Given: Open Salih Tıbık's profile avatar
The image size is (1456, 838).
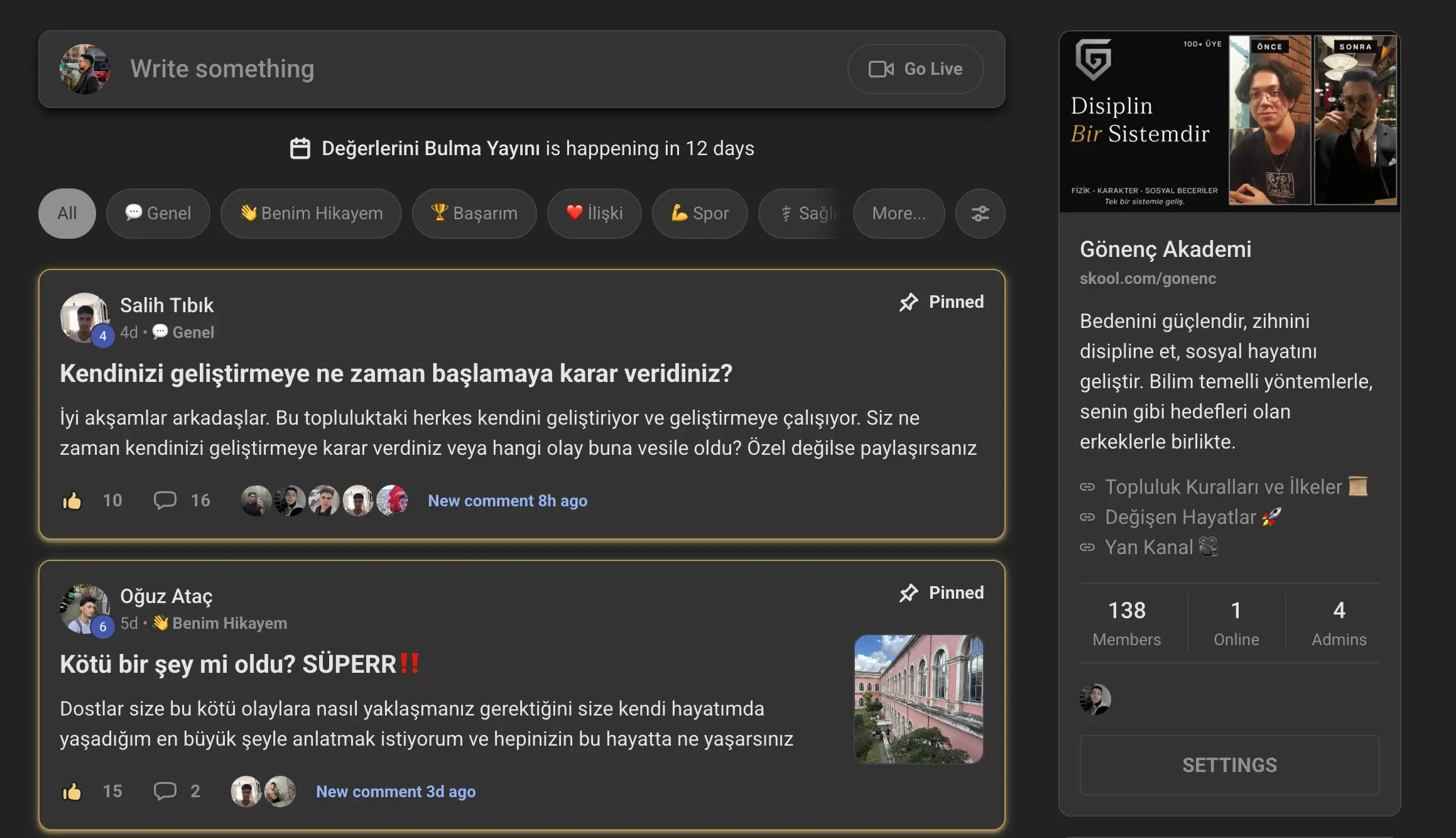Looking at the screenshot, I should [85, 318].
